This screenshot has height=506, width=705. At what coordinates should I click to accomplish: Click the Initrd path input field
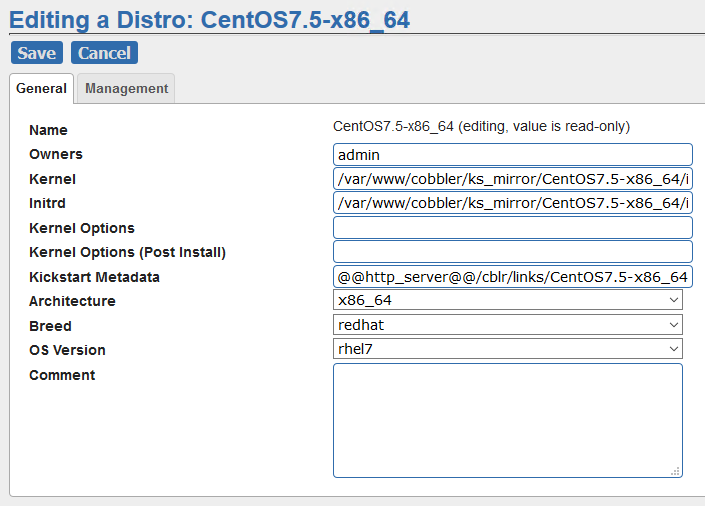click(513, 203)
